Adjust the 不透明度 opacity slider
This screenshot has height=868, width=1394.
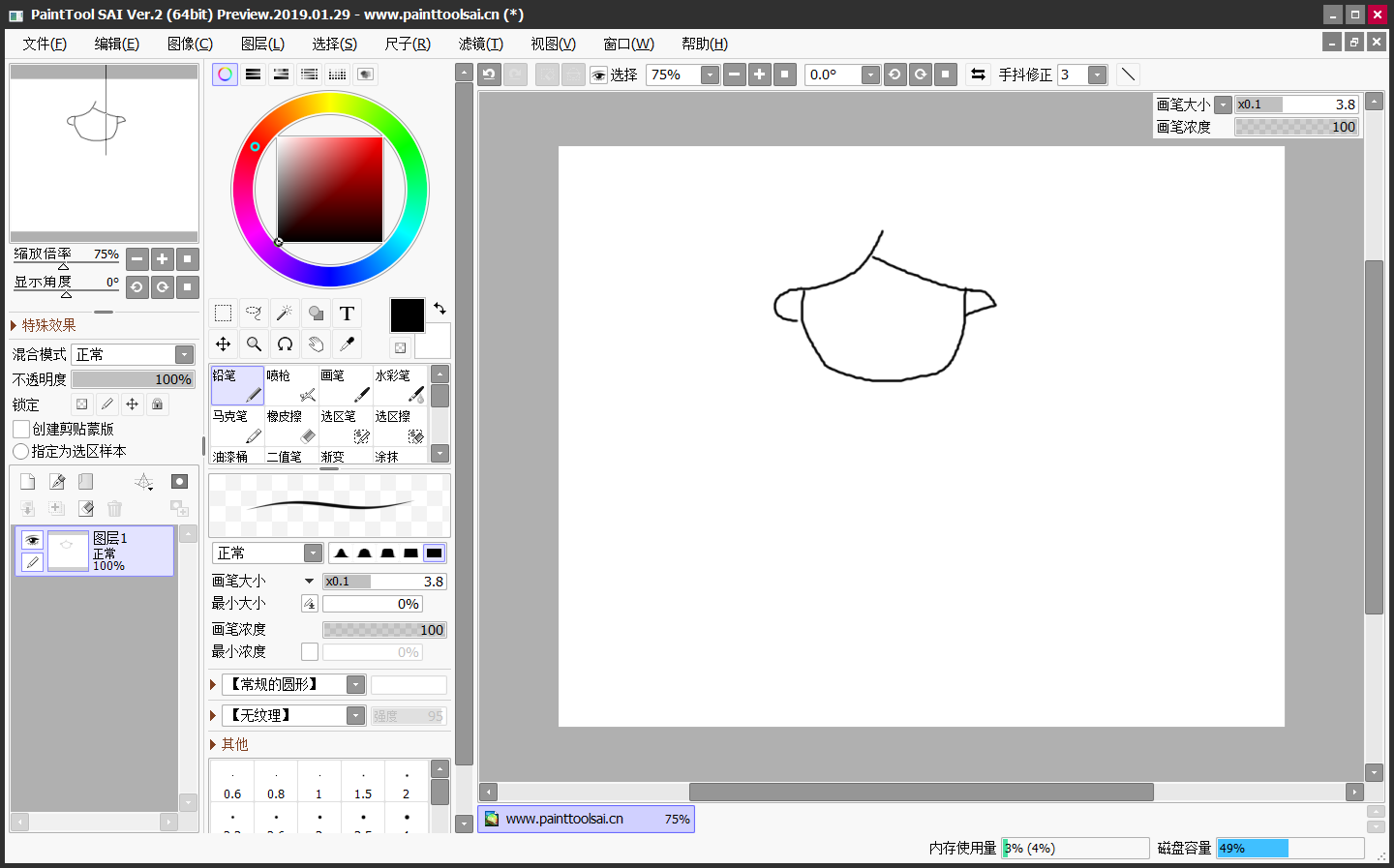(x=134, y=379)
